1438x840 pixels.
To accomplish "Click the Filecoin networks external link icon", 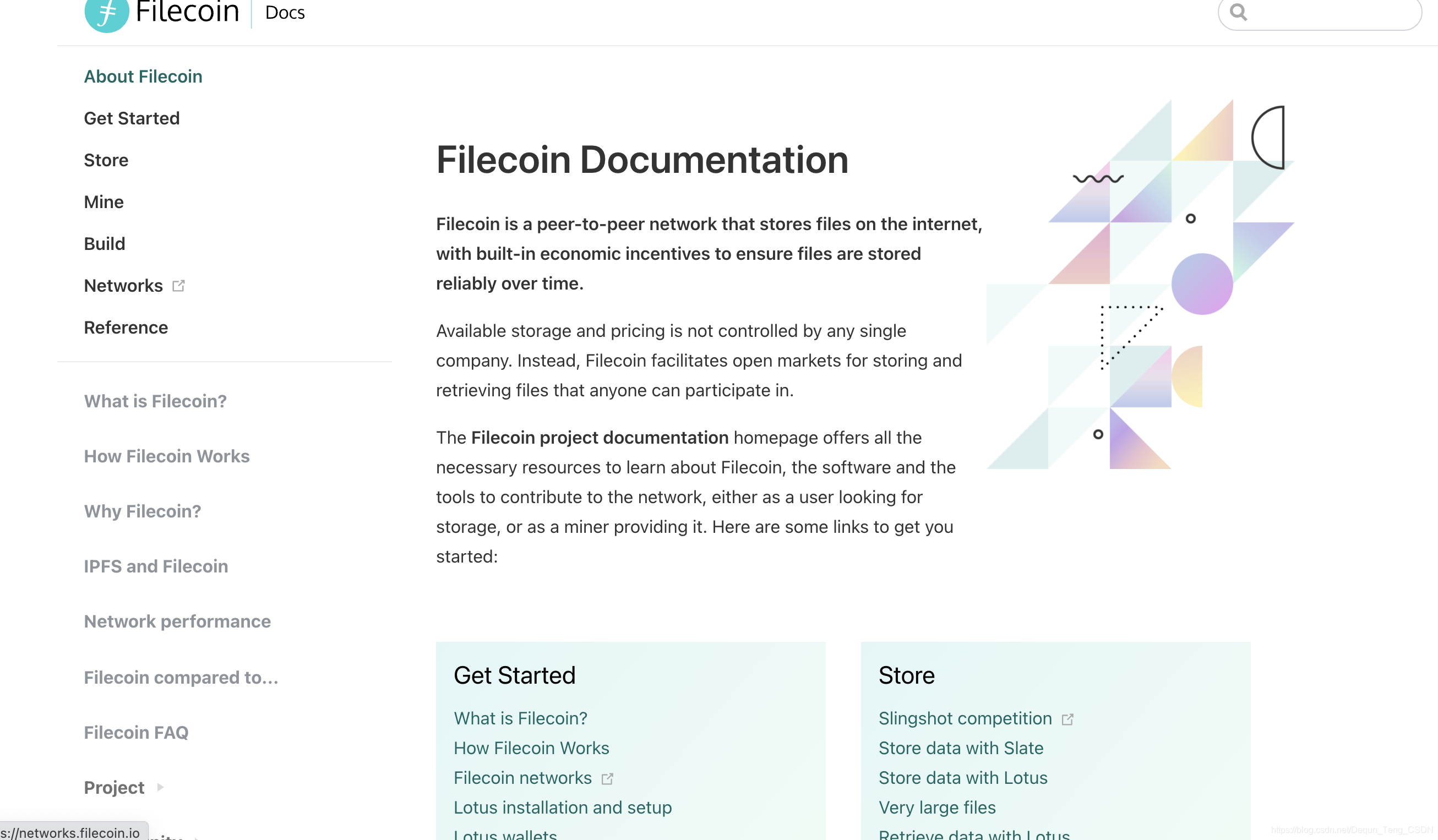I will tap(609, 777).
